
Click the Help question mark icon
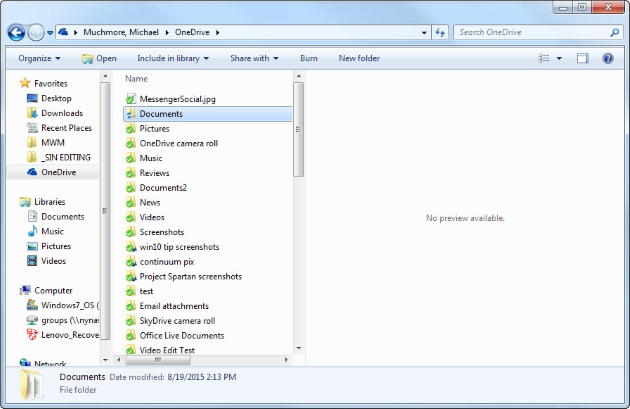[607, 58]
